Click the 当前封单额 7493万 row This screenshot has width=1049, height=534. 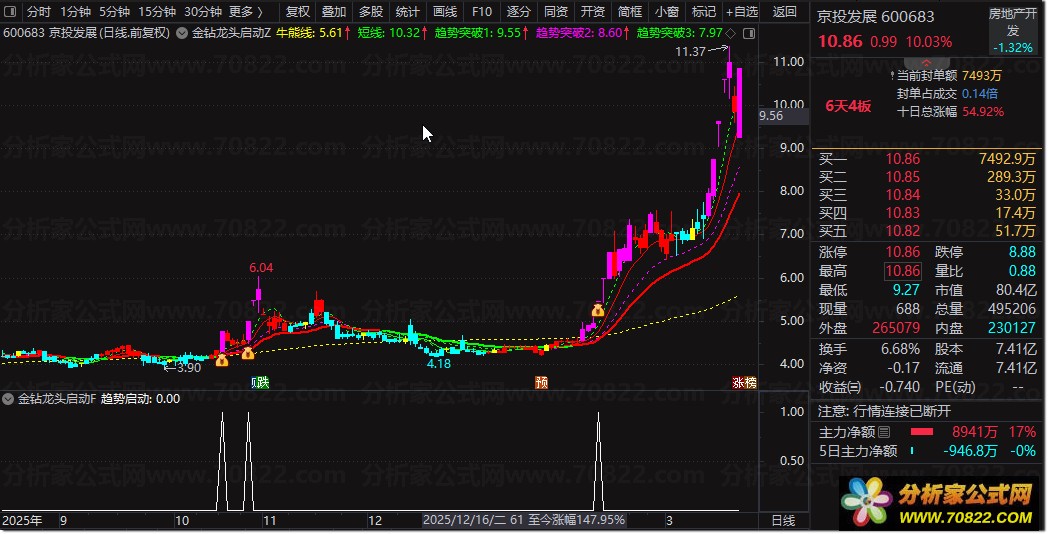[947, 76]
